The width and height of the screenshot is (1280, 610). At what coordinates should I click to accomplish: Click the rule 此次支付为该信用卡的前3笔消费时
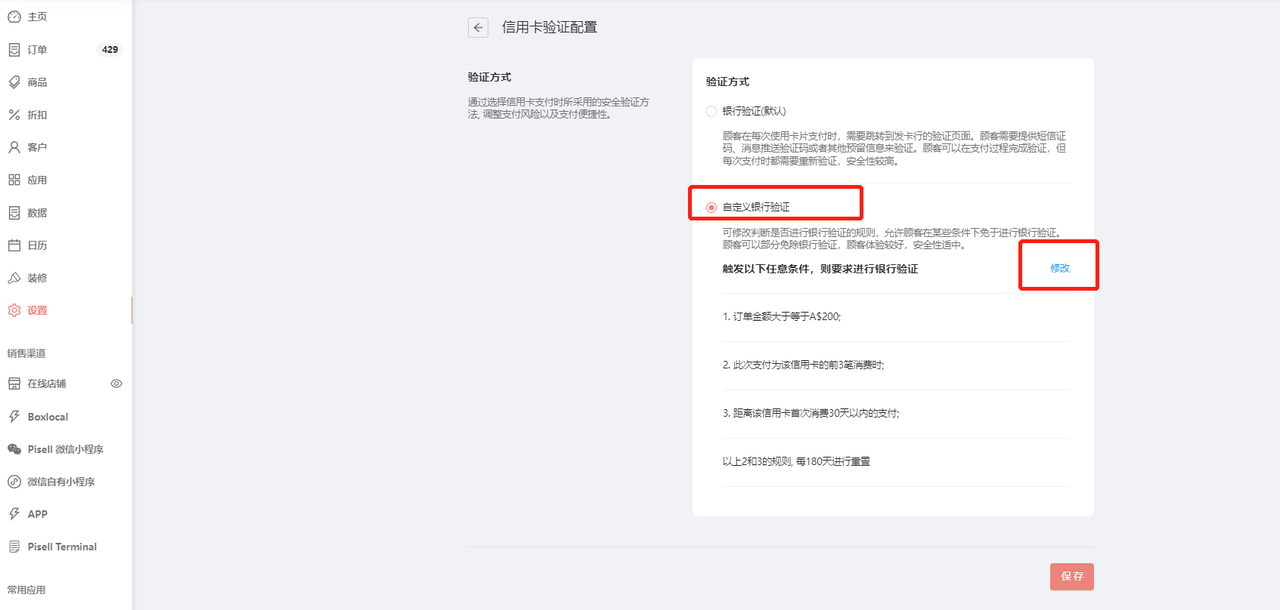[804, 365]
